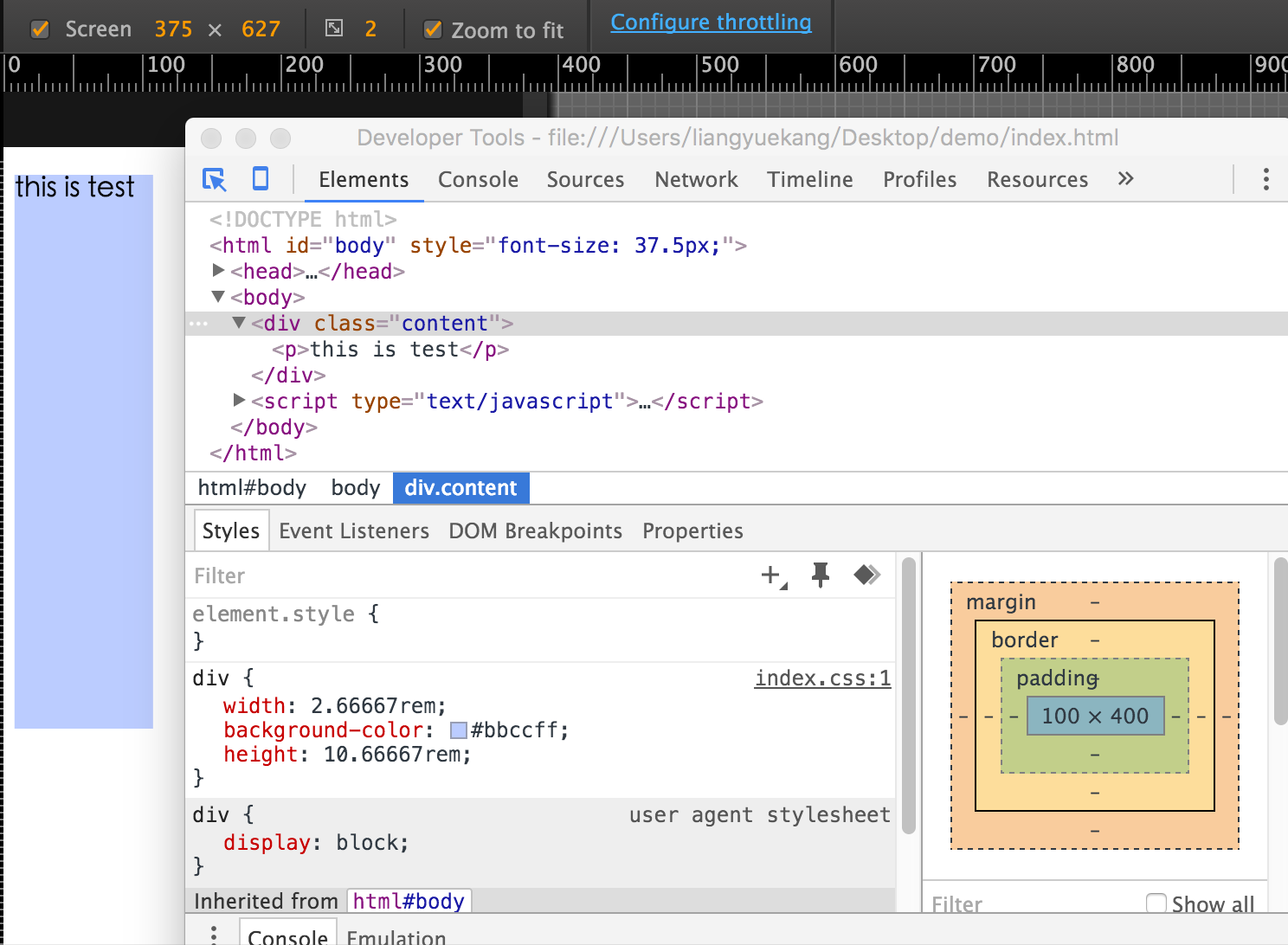
Task: Select the Properties sidebar tab
Action: [x=692, y=530]
